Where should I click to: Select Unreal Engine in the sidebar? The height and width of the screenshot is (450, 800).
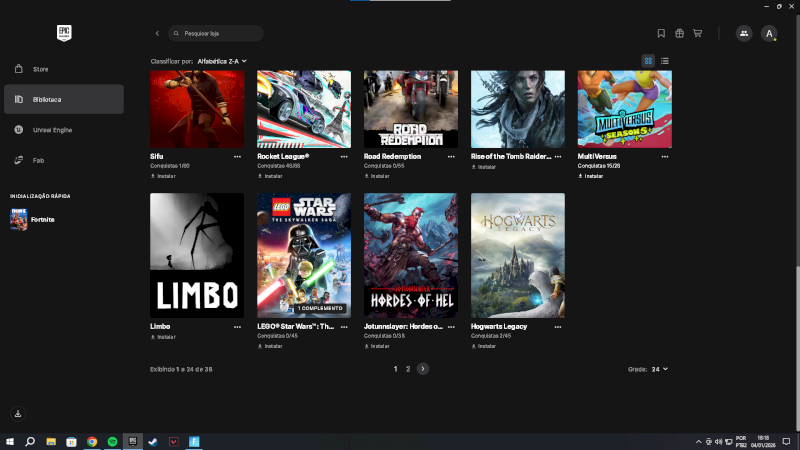(51, 129)
